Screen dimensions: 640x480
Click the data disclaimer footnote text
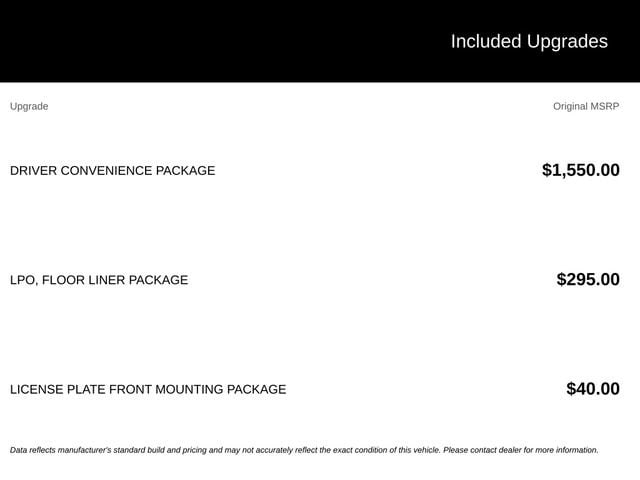(304, 450)
